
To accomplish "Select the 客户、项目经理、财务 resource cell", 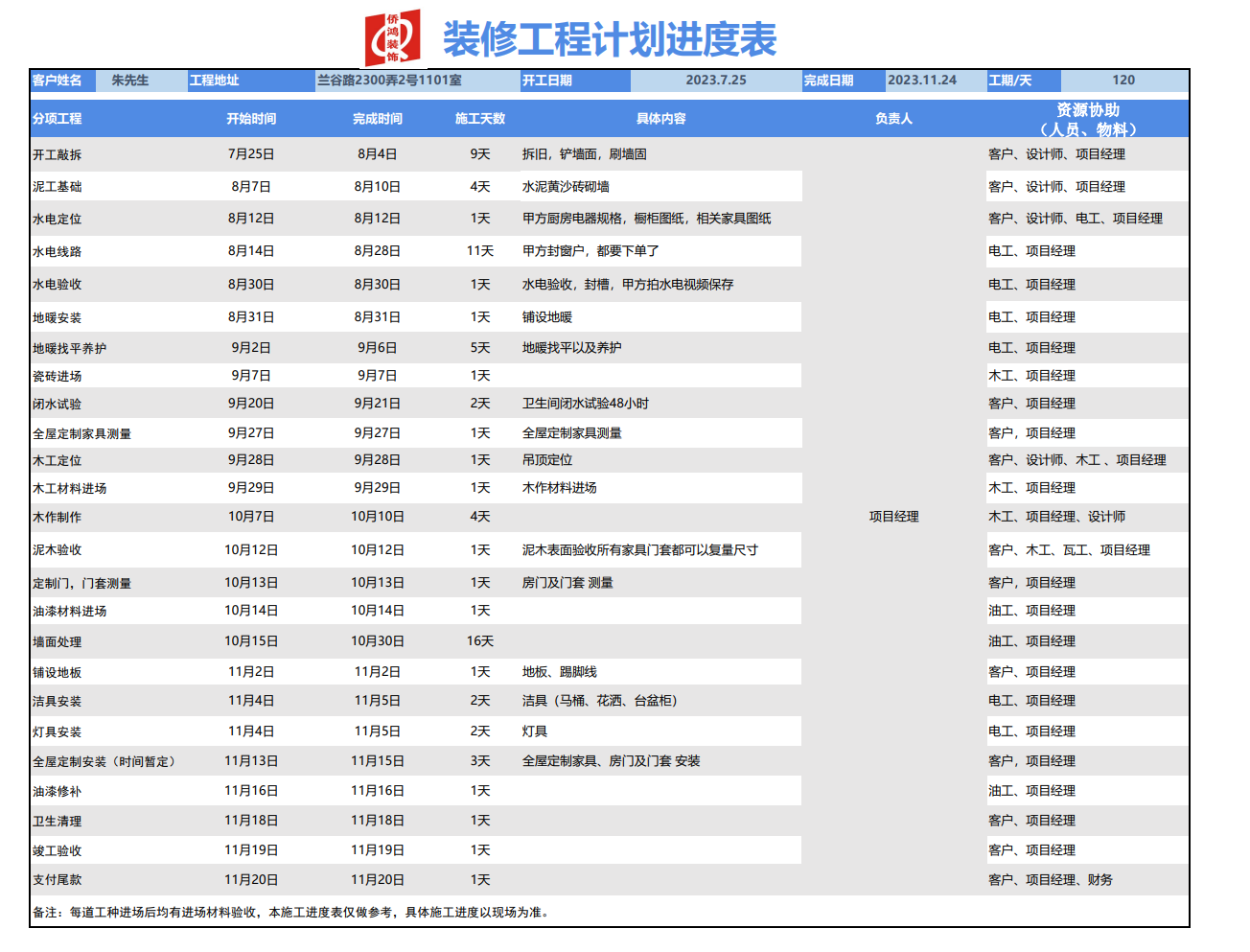I will [x=1050, y=880].
